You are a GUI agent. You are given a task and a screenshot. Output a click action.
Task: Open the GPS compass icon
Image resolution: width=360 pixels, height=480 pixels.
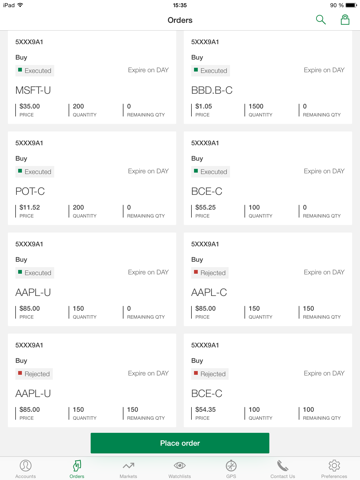click(x=231, y=466)
